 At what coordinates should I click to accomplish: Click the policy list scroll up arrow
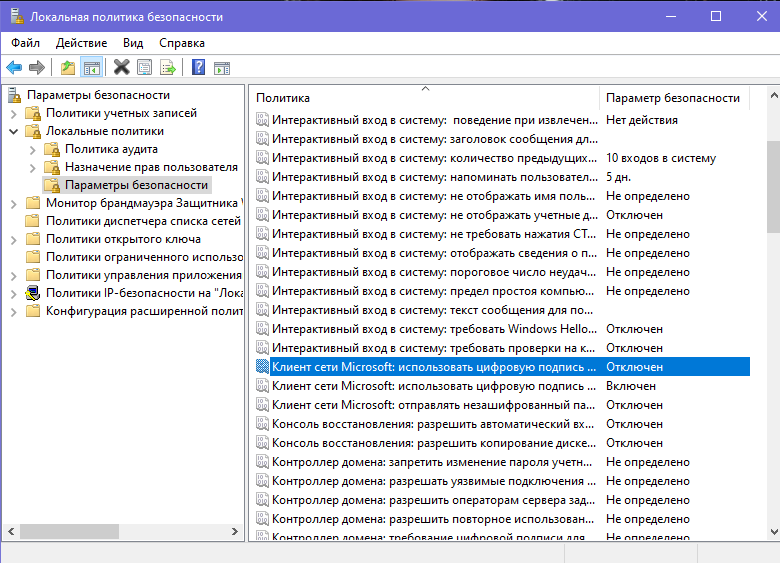(774, 94)
